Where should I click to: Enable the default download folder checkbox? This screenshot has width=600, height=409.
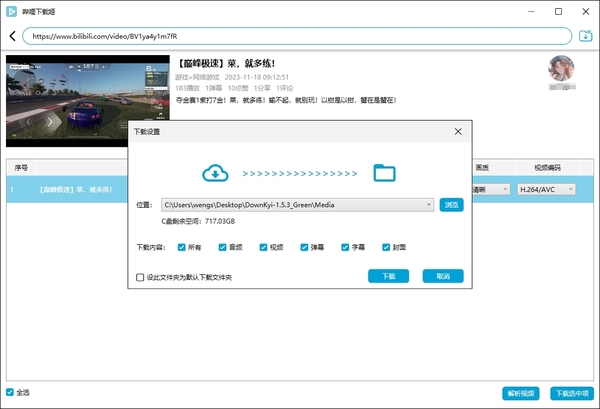pos(140,277)
